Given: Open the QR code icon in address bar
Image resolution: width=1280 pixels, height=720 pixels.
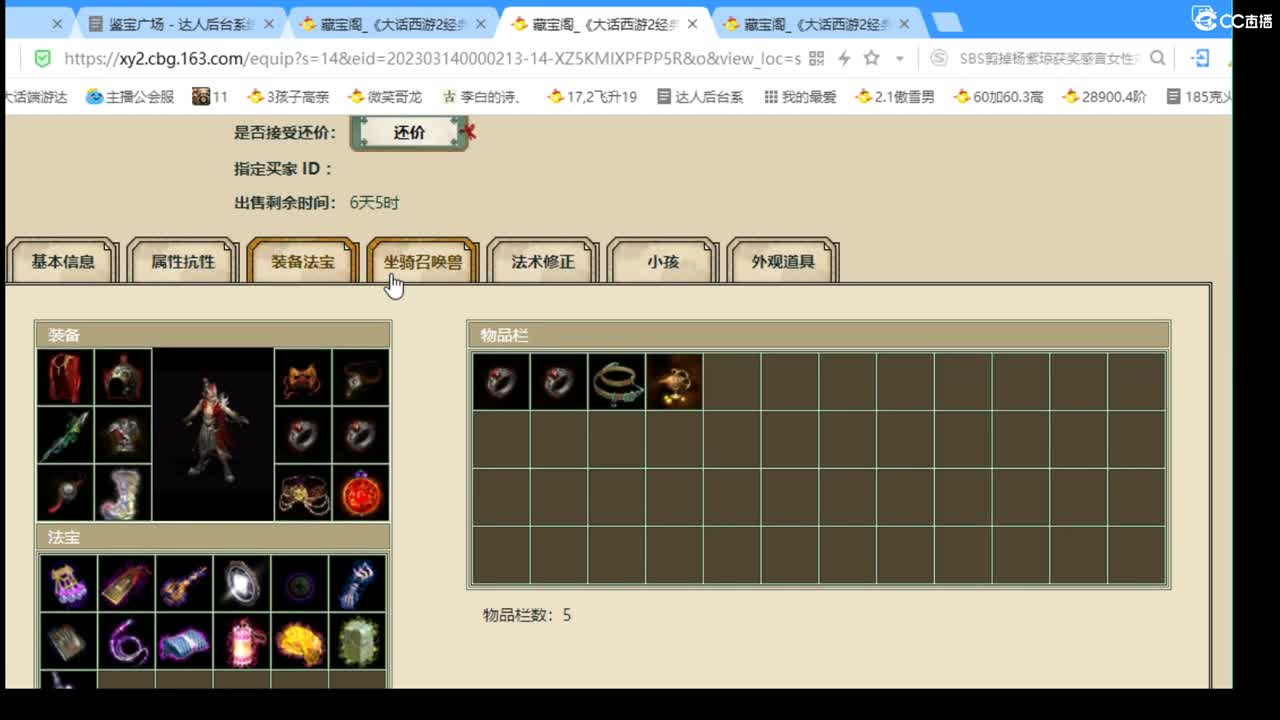Looking at the screenshot, I should point(816,59).
